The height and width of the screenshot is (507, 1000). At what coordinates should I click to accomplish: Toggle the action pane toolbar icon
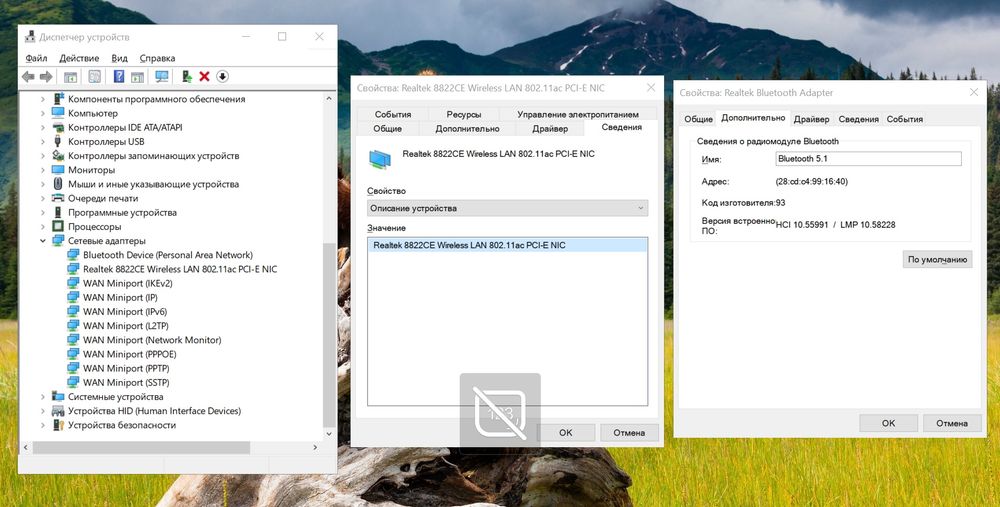(137, 77)
